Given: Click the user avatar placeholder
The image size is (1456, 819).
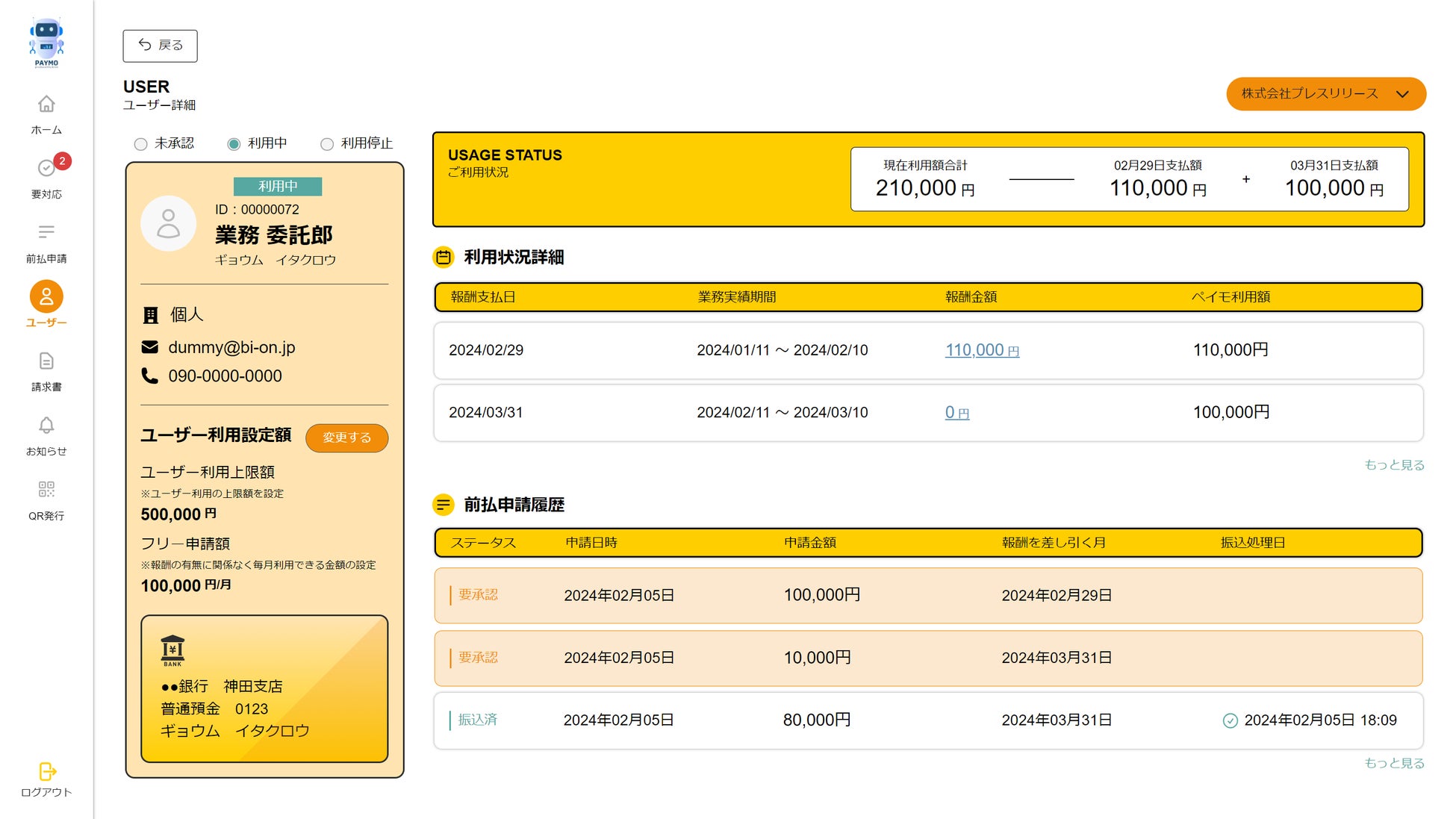Looking at the screenshot, I should [x=169, y=223].
